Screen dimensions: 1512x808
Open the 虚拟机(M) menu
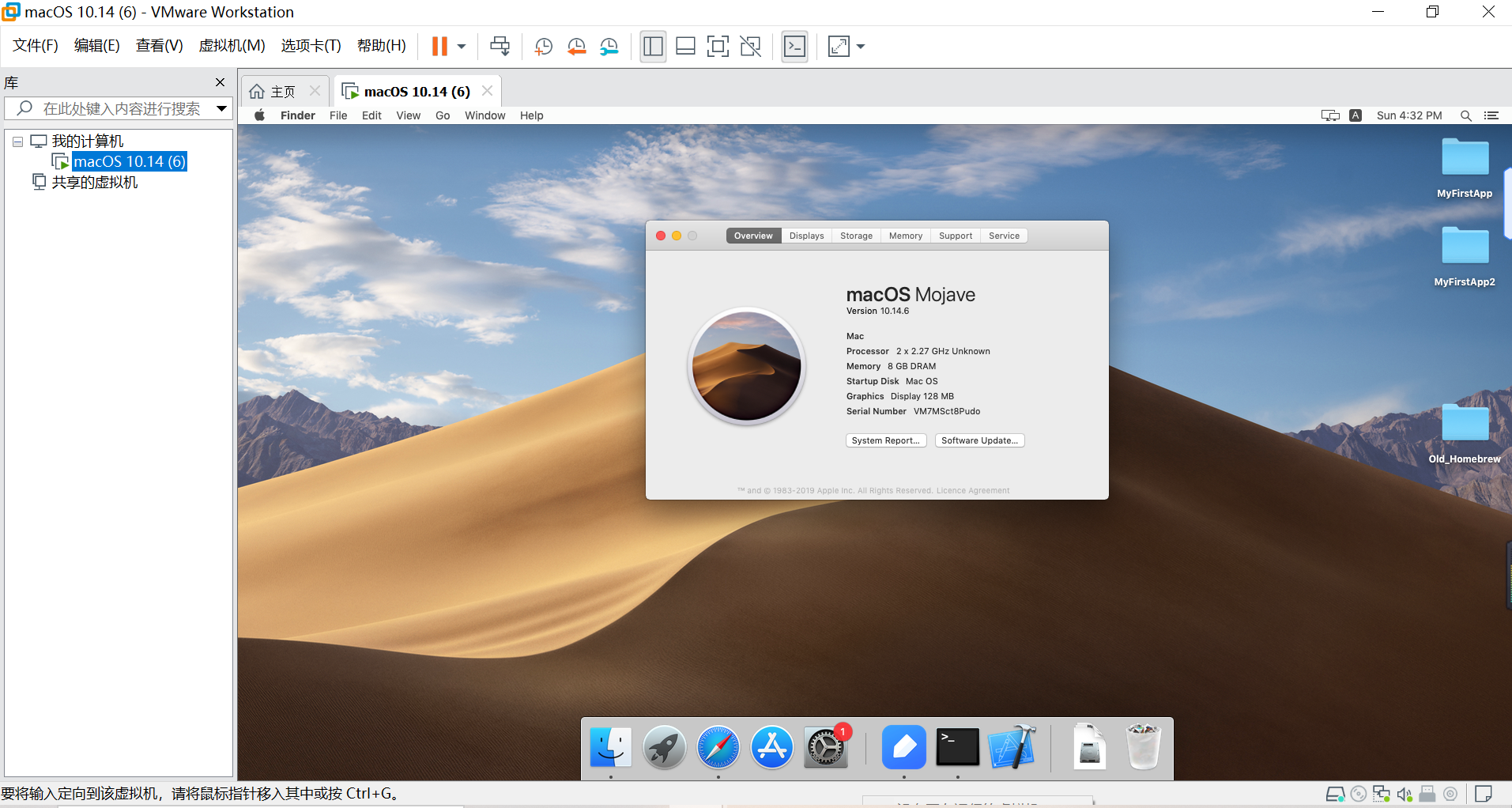click(232, 46)
